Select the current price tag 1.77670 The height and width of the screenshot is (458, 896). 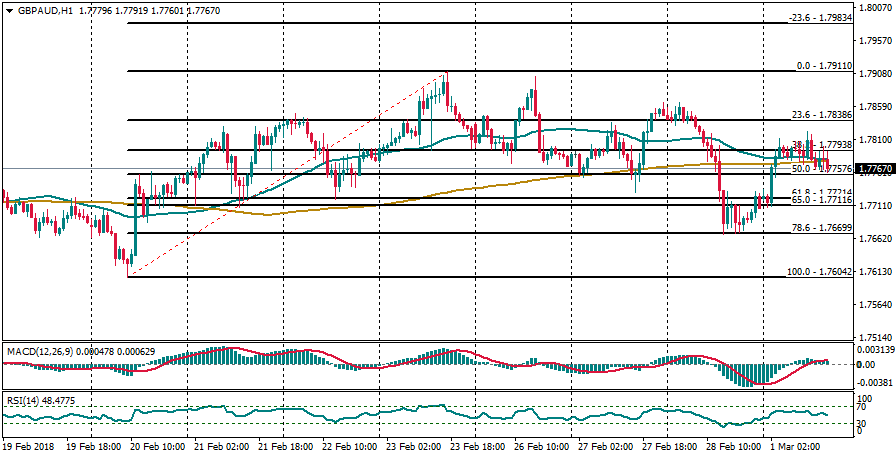click(873, 168)
